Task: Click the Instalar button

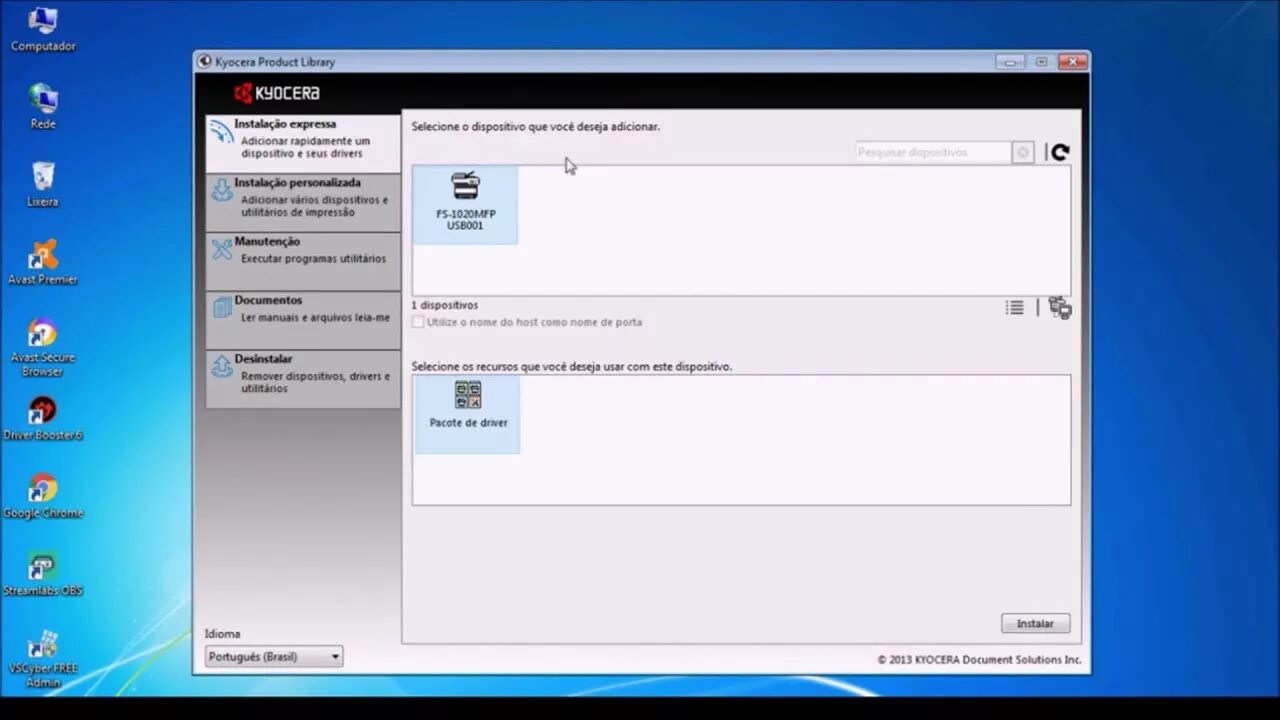Action: tap(1035, 623)
